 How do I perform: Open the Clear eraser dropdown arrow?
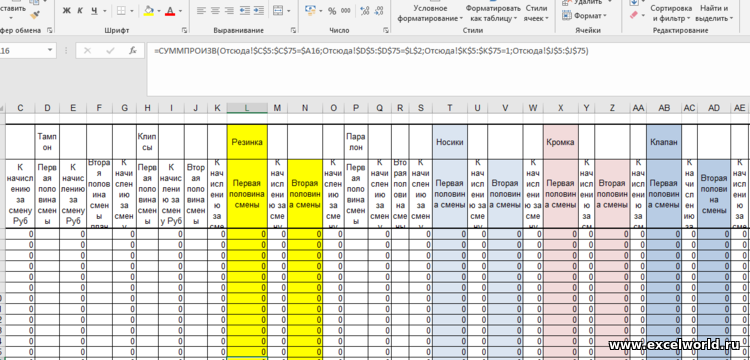(643, 16)
